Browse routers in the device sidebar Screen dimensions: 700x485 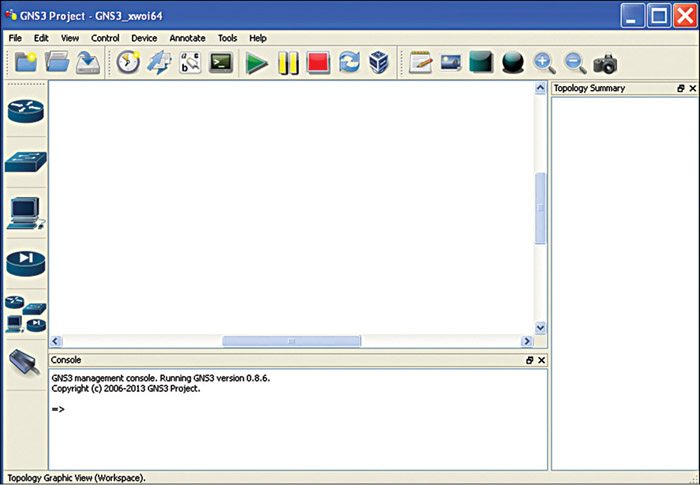click(25, 110)
